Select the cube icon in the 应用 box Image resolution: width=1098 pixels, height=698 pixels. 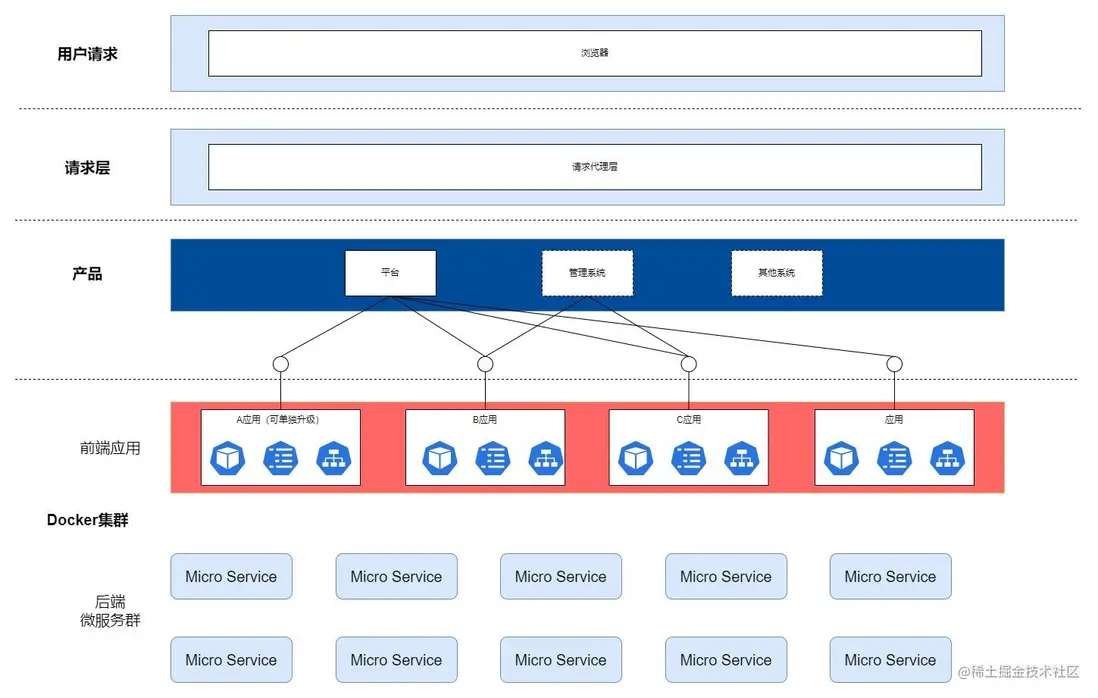[841, 458]
